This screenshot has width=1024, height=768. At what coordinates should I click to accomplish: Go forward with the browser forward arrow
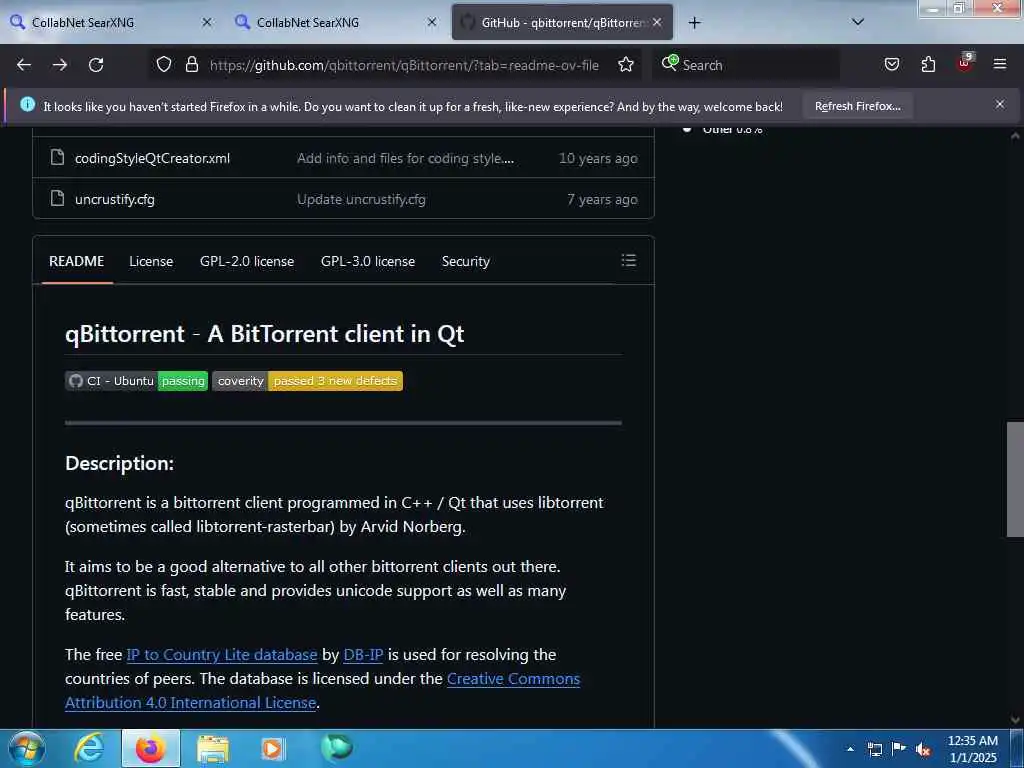(x=60, y=65)
